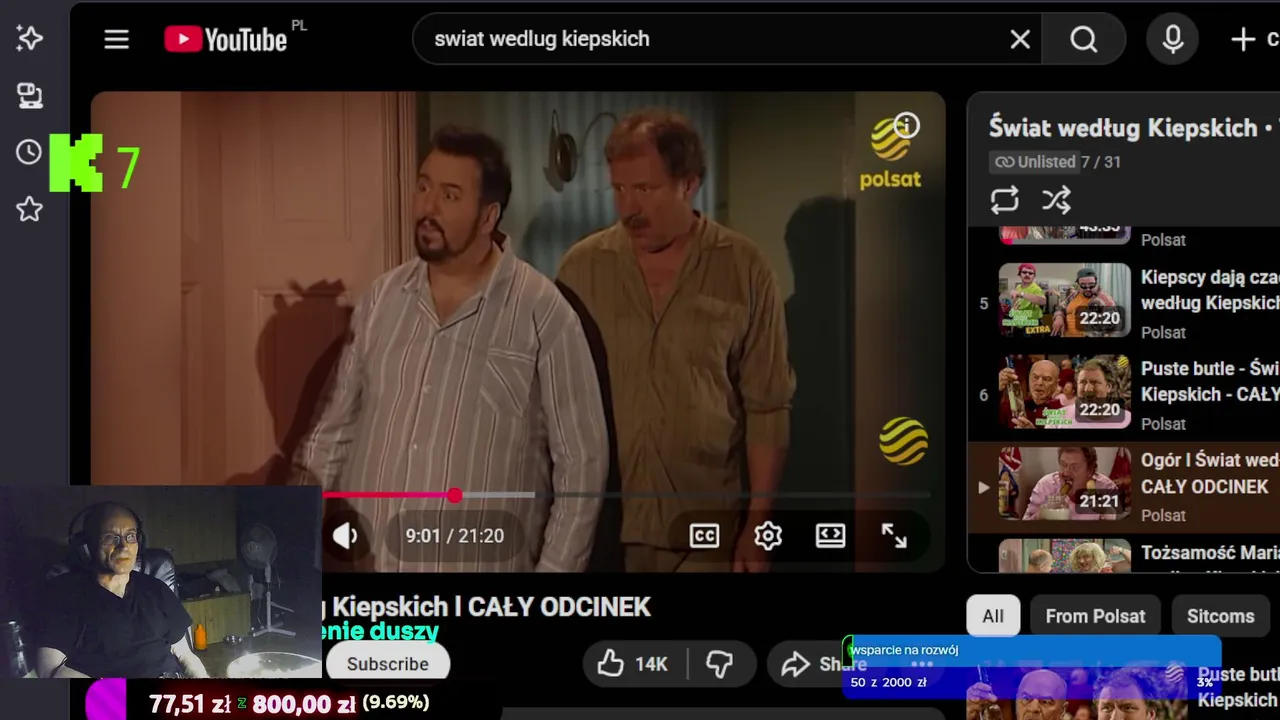Open player settings gear
The height and width of the screenshot is (720, 1280).
(x=768, y=536)
